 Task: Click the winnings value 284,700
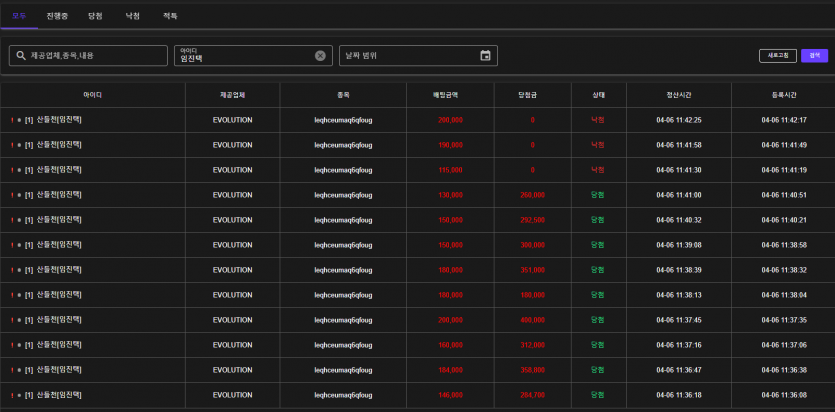(533, 395)
